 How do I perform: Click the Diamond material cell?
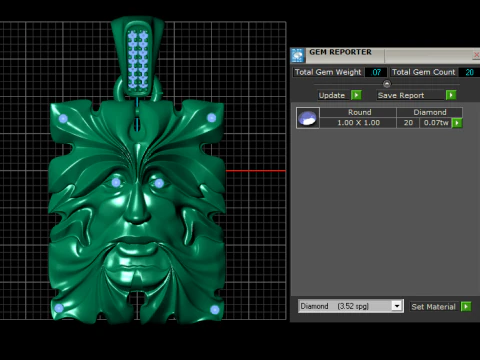coord(430,112)
